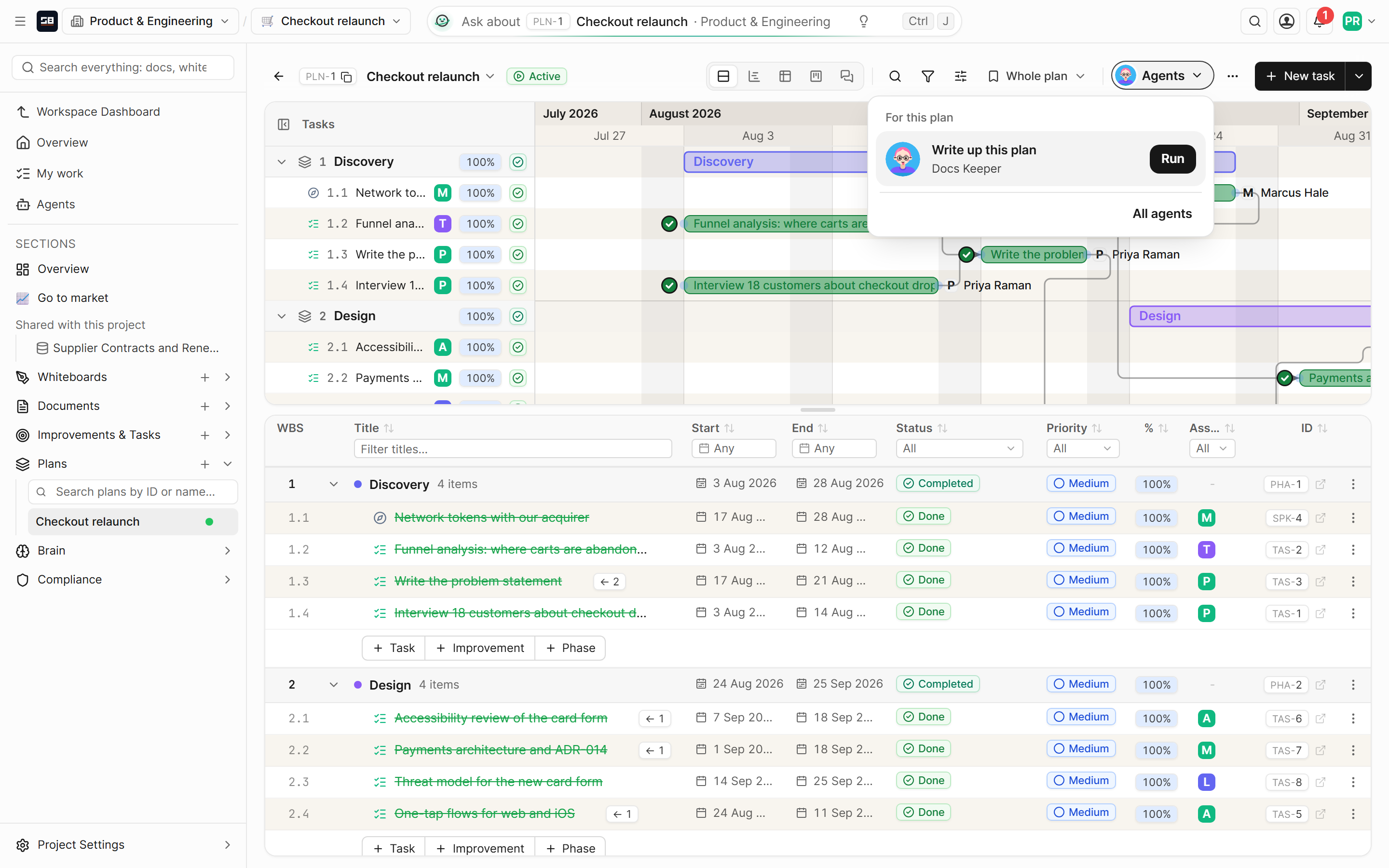The image size is (1389, 868).
Task: Copy the PLN-1 plan ID
Action: [x=347, y=76]
